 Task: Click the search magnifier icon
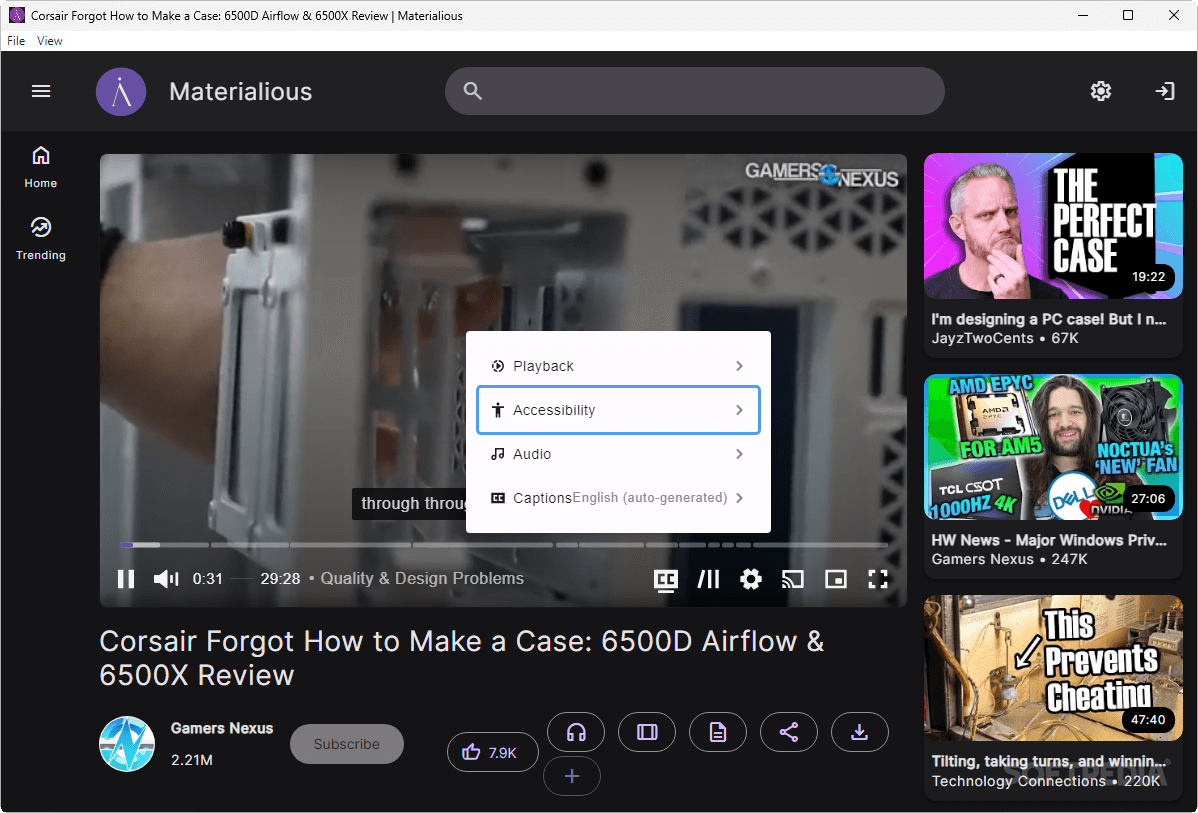pyautogui.click(x=473, y=92)
